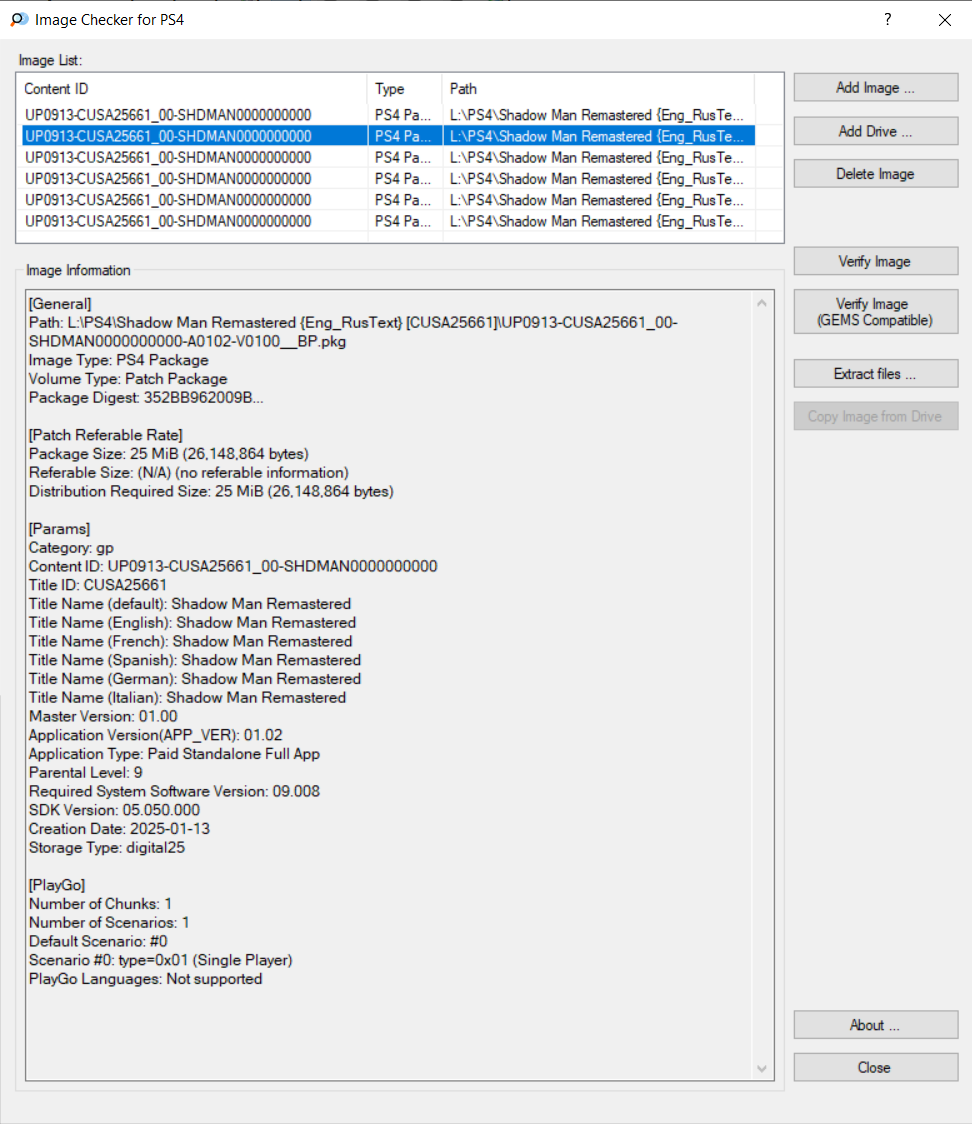Screen dimensions: 972x1124
Task: Click the 'Title Name (default)' line
Action: pyautogui.click(x=190, y=604)
